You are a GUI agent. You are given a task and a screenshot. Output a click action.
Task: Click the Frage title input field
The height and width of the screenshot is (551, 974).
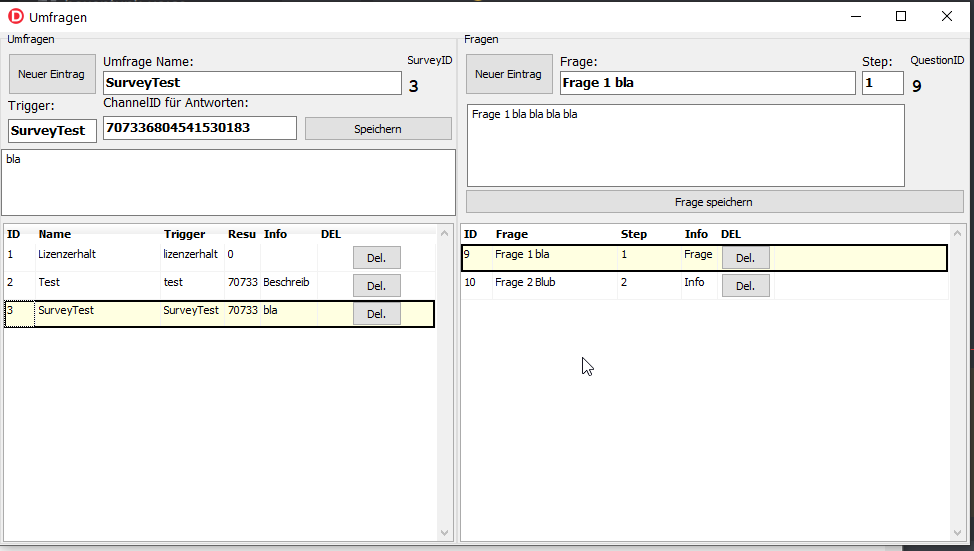(x=707, y=83)
